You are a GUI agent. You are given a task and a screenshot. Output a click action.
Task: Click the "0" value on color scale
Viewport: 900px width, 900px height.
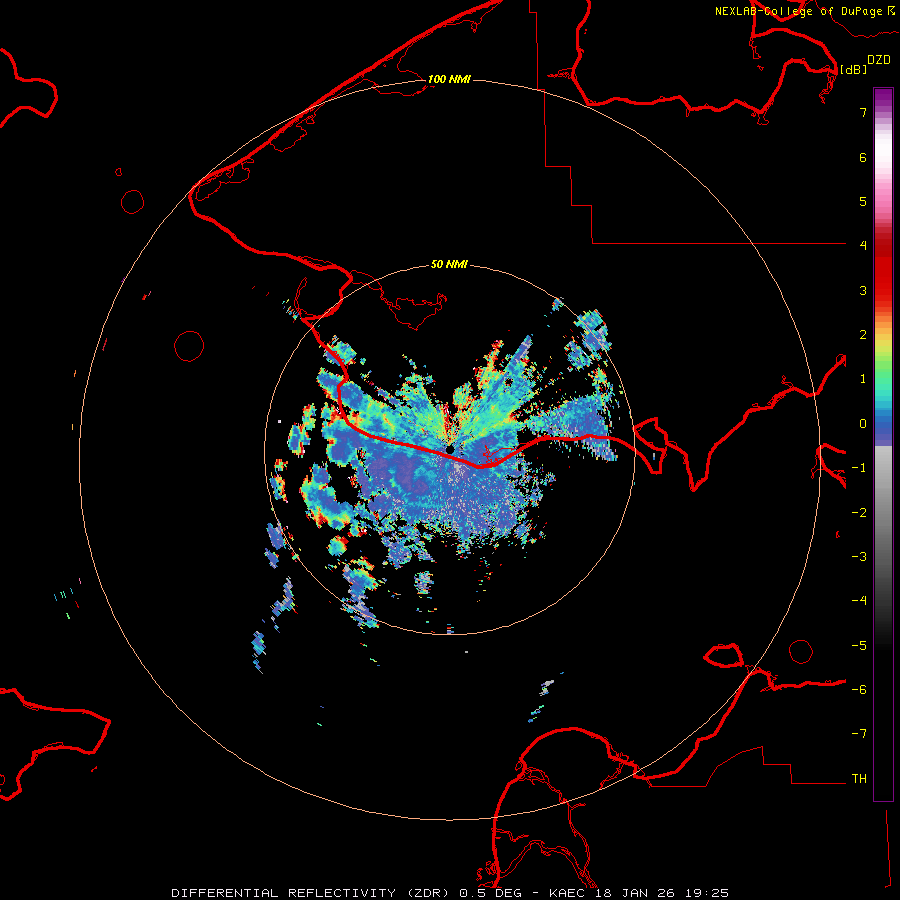click(863, 424)
